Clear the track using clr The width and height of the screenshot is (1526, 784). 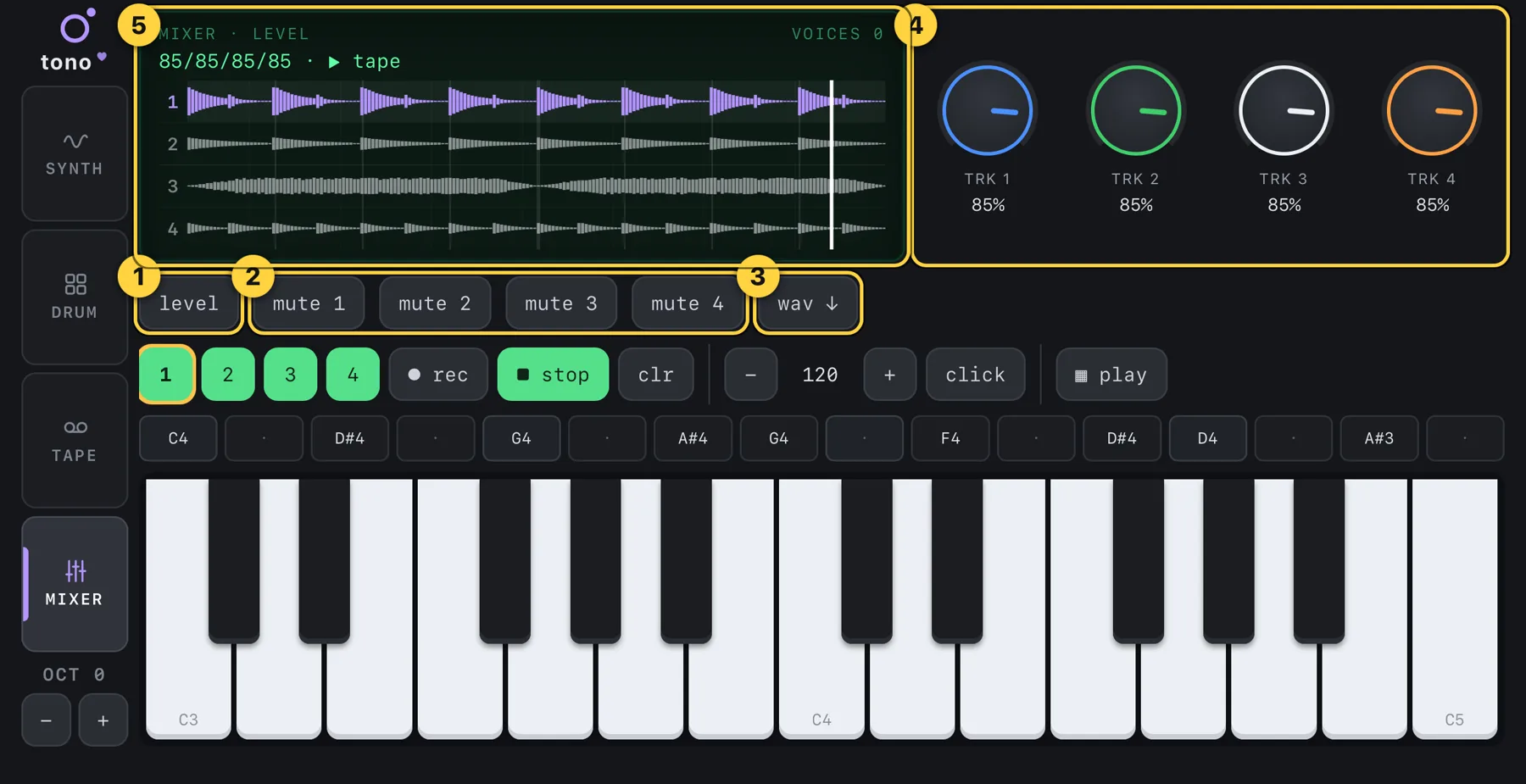coord(656,375)
